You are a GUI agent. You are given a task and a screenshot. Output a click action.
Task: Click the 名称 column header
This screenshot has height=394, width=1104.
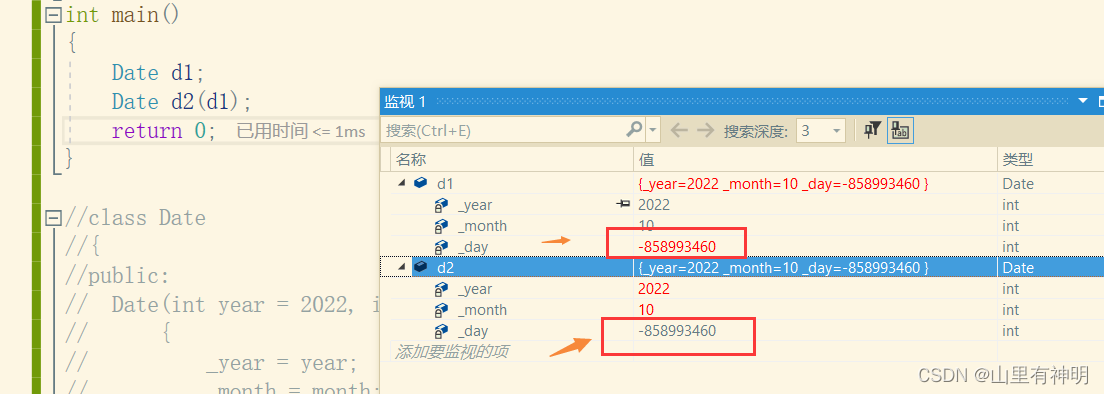click(x=512, y=160)
